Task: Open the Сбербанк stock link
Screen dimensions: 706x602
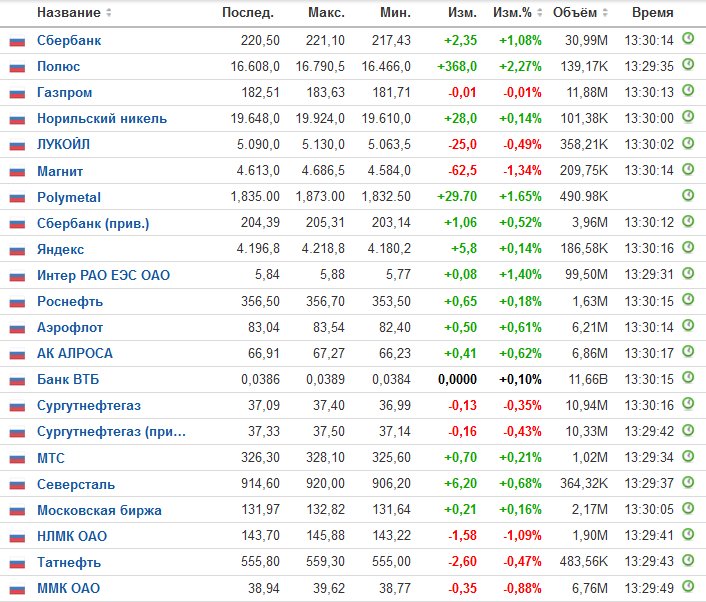Action: point(69,41)
